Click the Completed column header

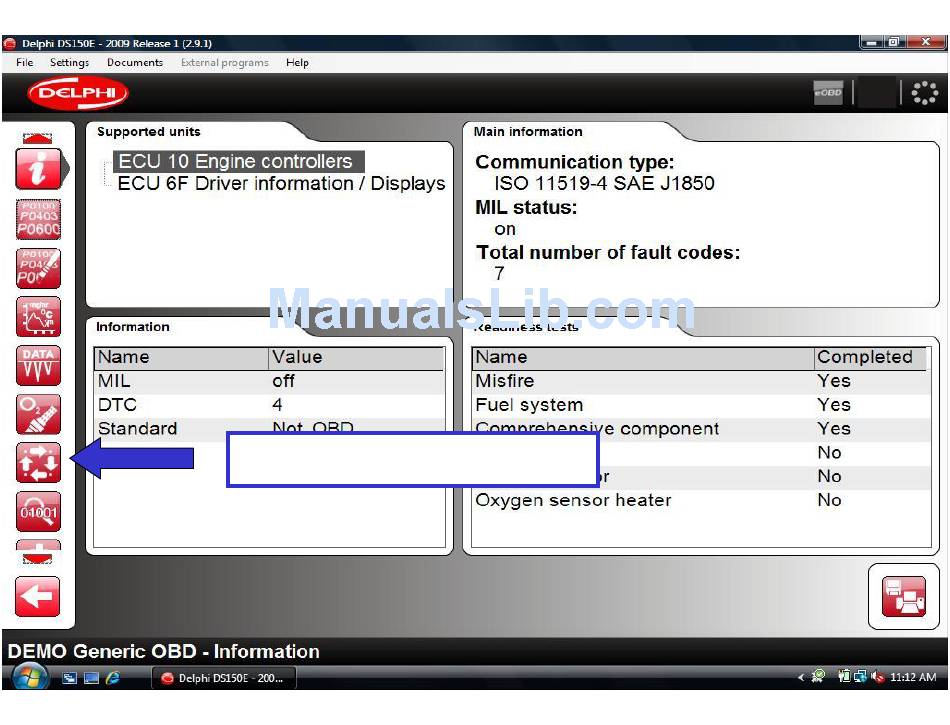coord(870,357)
